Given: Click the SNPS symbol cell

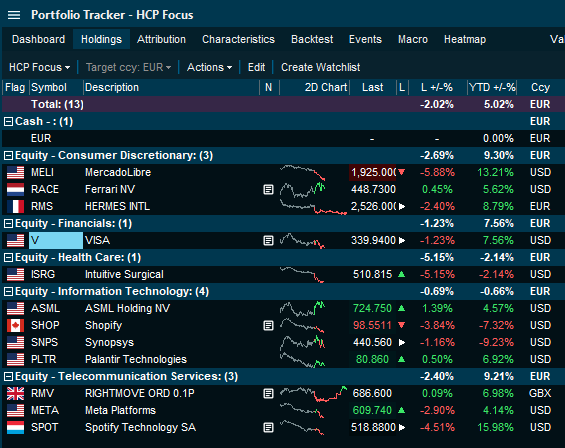Looking at the screenshot, I should (x=44, y=342).
